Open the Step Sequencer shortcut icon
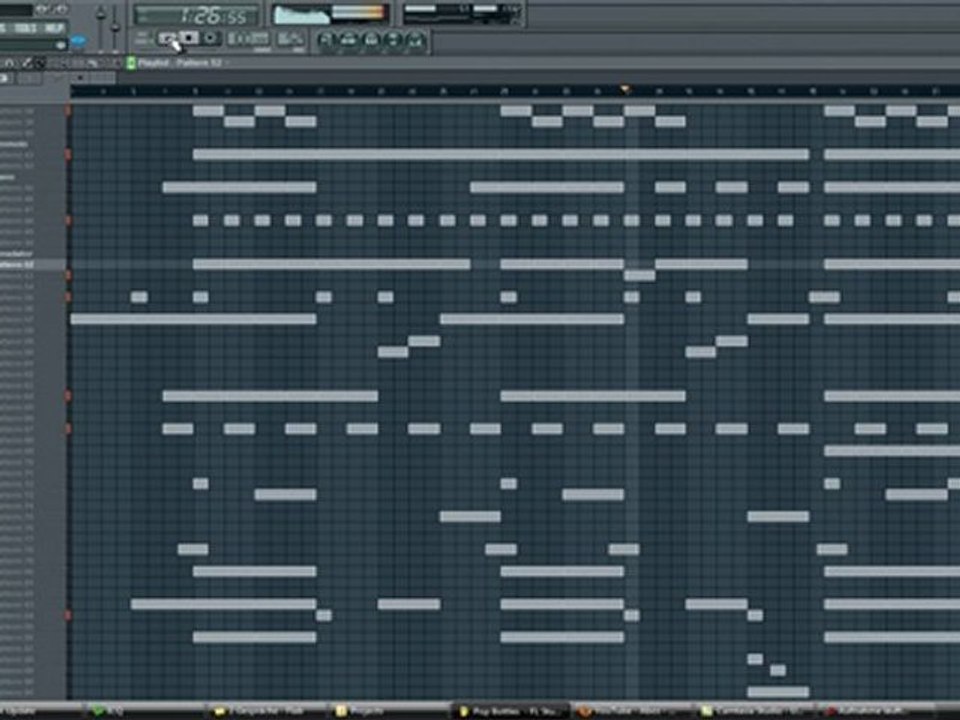This screenshot has width=960, height=720. click(349, 40)
